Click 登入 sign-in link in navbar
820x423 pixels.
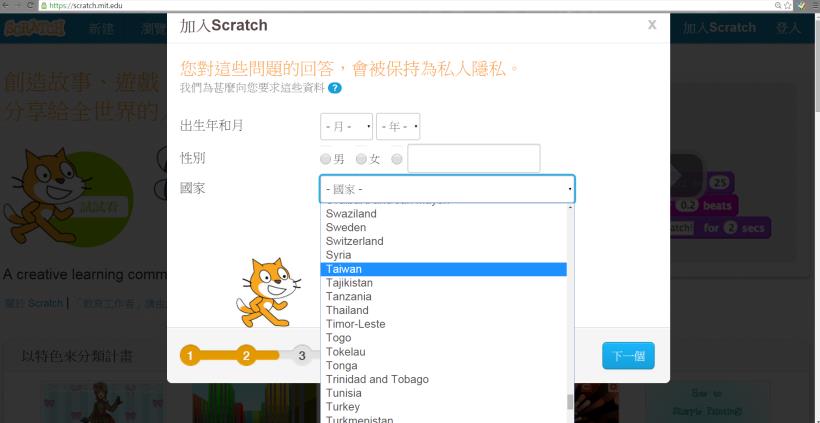click(788, 28)
